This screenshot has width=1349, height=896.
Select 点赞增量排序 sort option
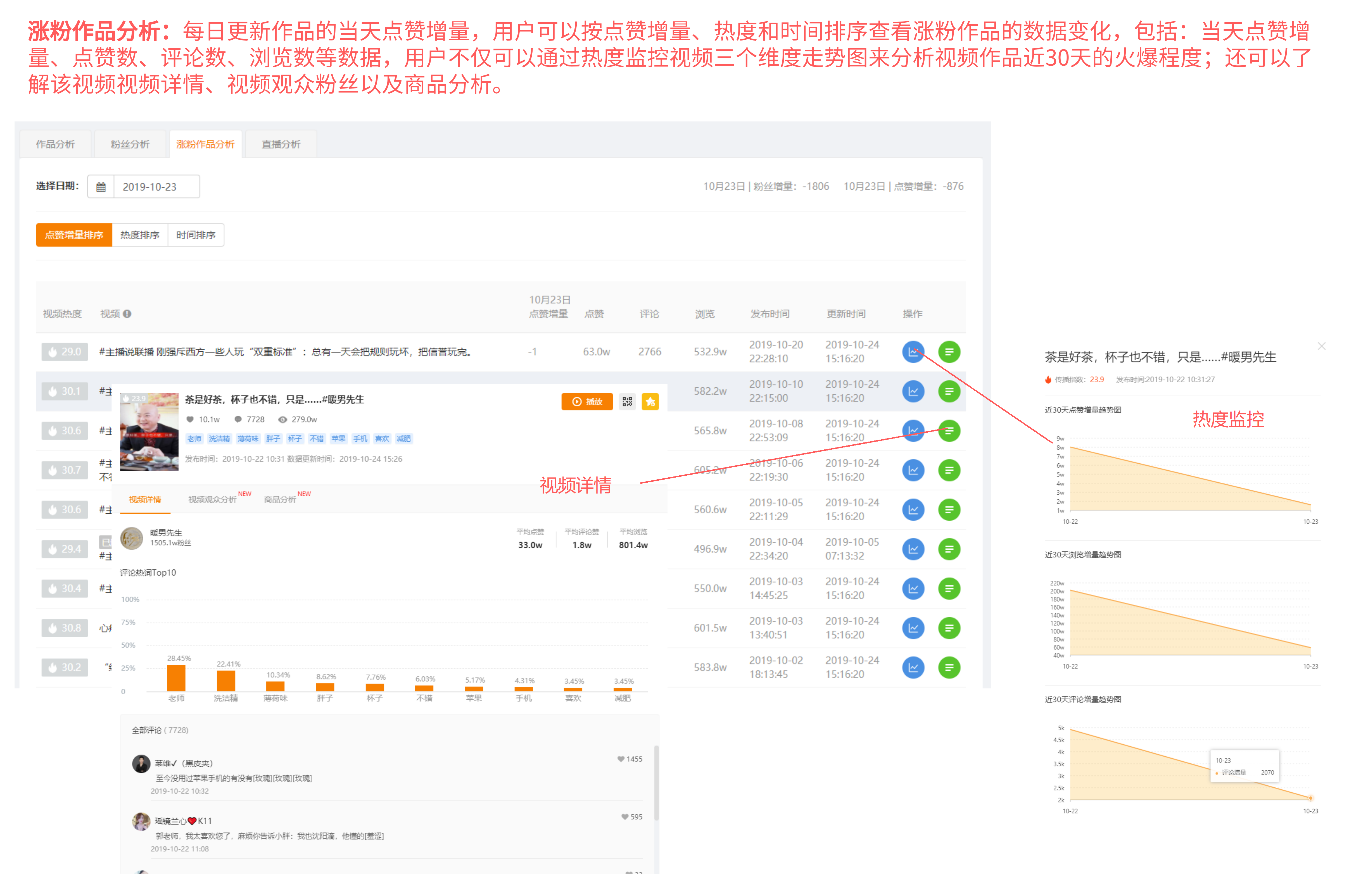pyautogui.click(x=74, y=235)
